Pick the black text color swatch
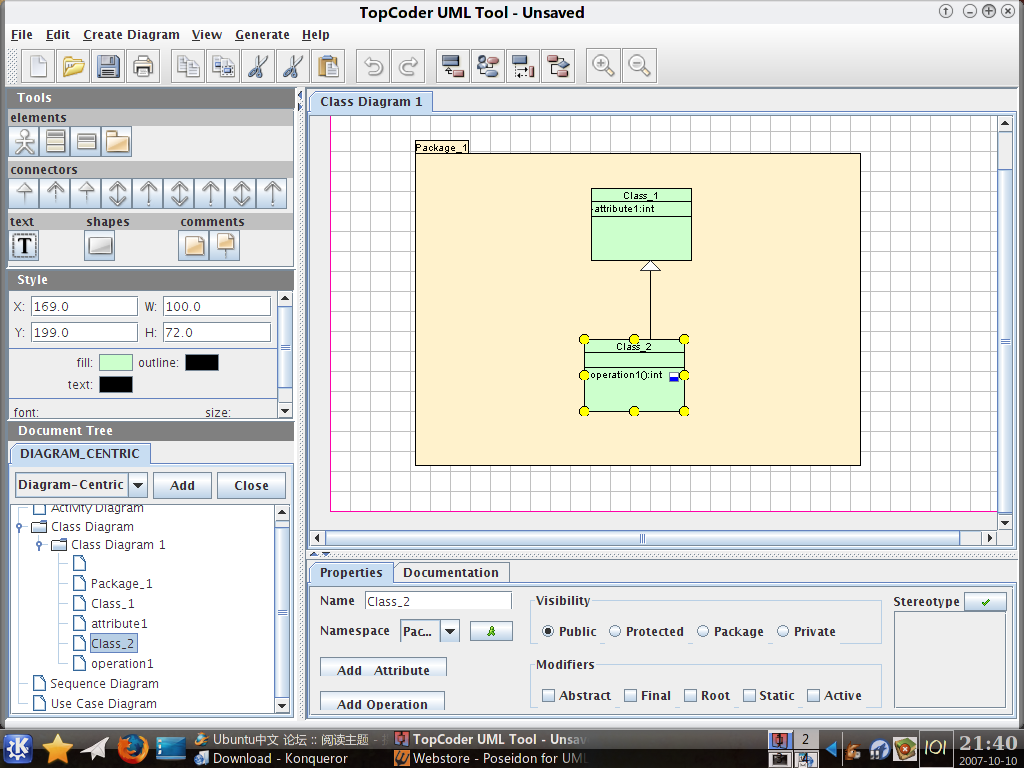This screenshot has width=1024, height=768. (116, 385)
